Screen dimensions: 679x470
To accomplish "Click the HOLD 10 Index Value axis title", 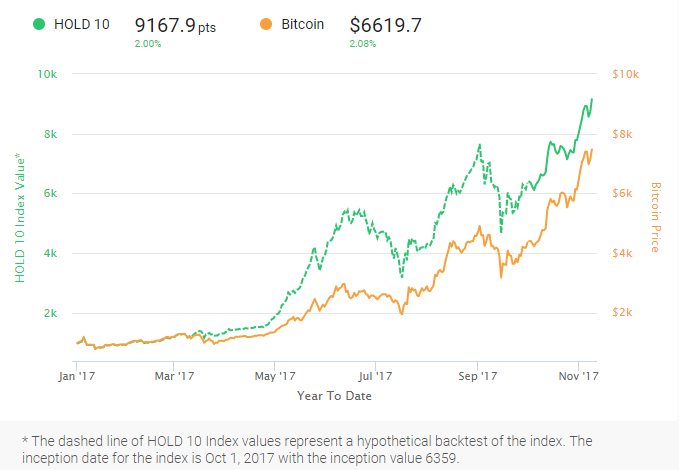I will click(x=20, y=217).
